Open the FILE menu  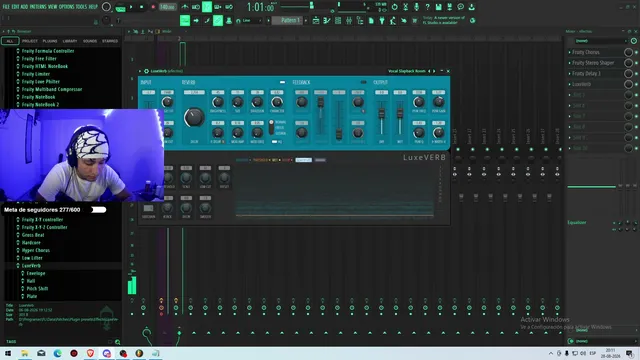6,7
